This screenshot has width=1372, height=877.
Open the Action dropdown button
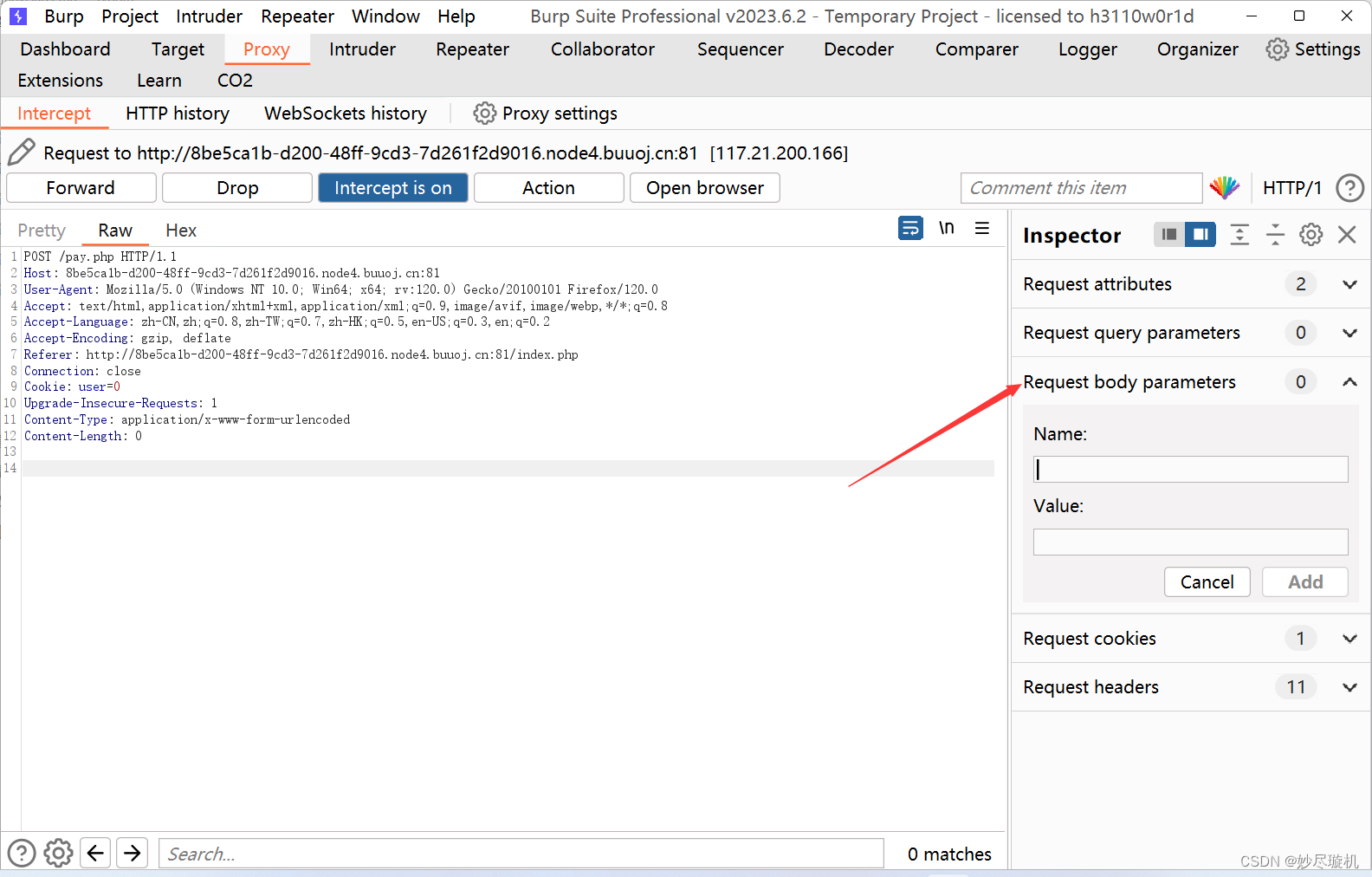(549, 188)
